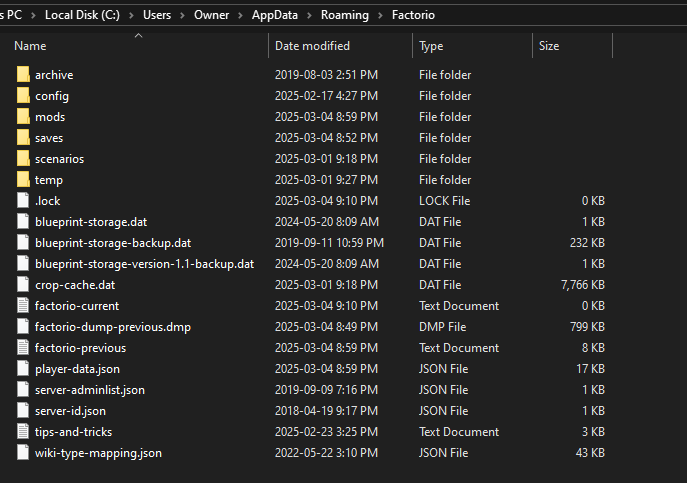
Task: Click the blueprint-storage-backup.dat file icon
Action: coord(23,242)
